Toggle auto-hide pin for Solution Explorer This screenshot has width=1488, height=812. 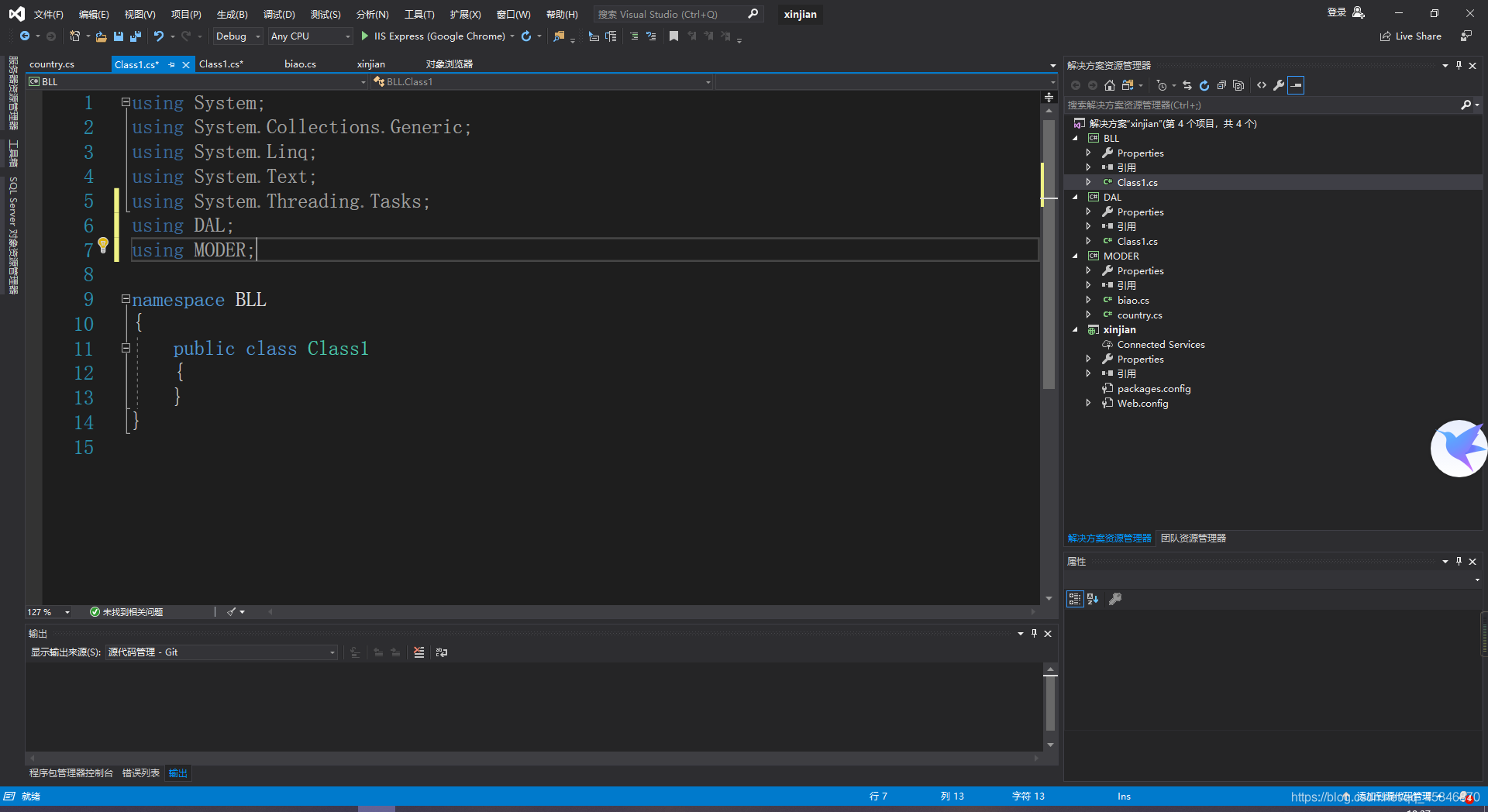tap(1459, 66)
